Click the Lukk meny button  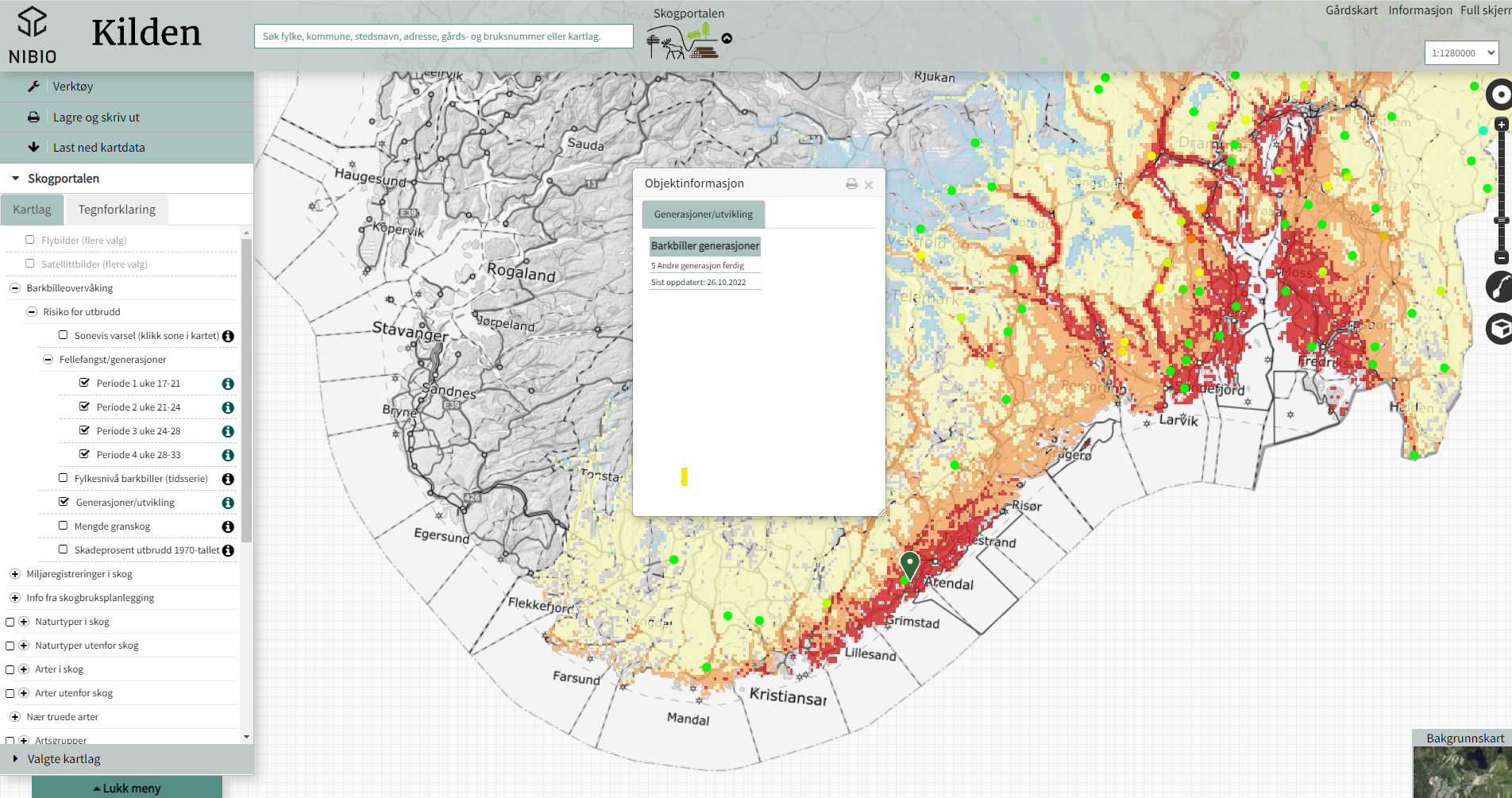point(127,788)
